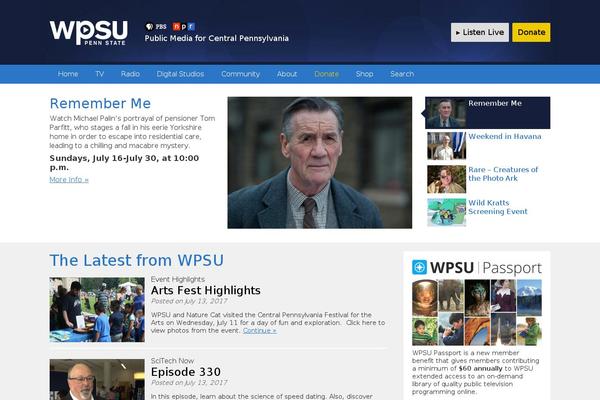Select the Rare Creatures Photo Ark thumbnail

[x=446, y=179]
